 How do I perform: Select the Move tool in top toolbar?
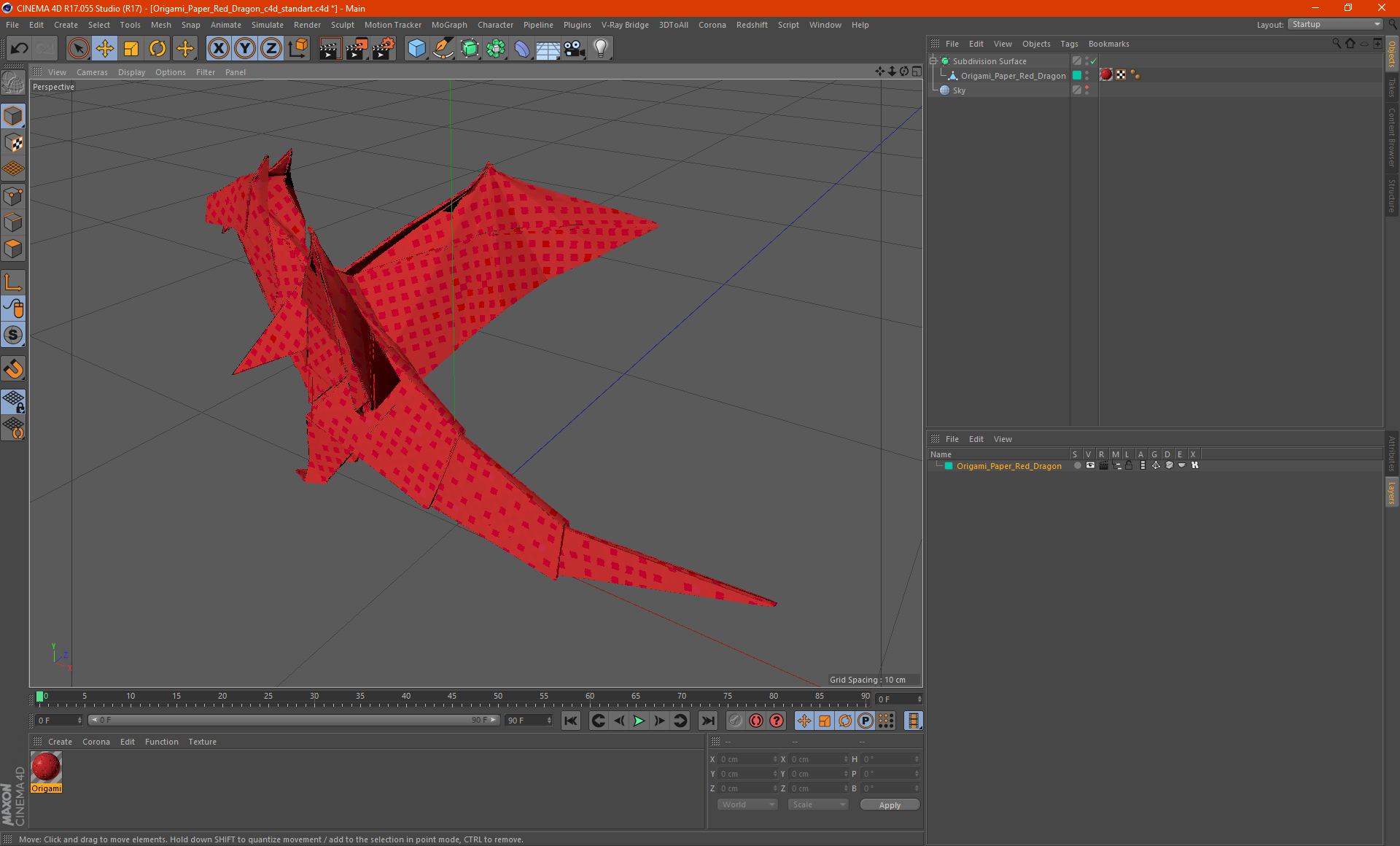tap(105, 49)
